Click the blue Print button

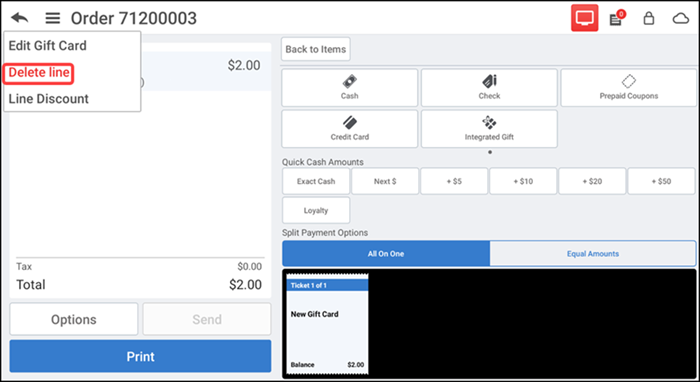click(x=140, y=356)
